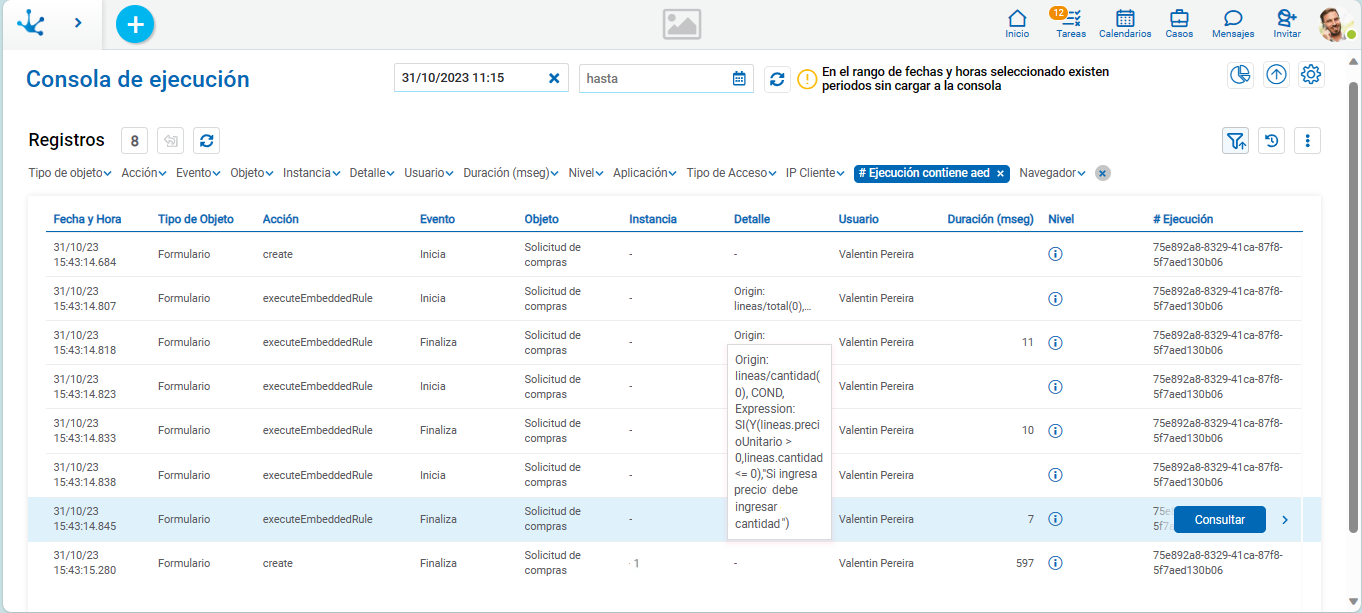The width and height of the screenshot is (1362, 613).
Task: Open console settings gear icon
Action: pos(1312,75)
